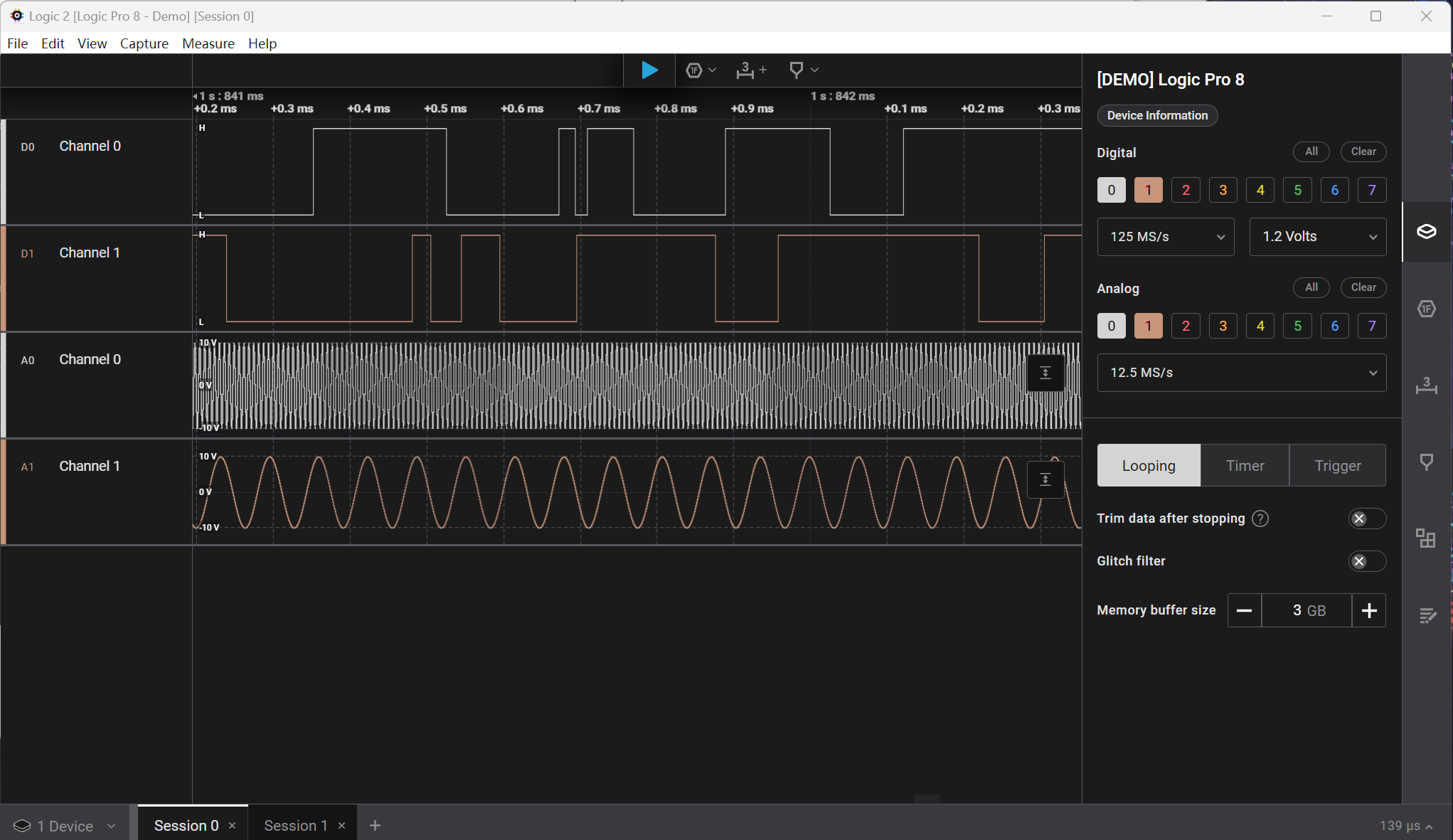Screen dimensions: 1453x840
Task: Increase memory buffer size
Action: 1369,610
